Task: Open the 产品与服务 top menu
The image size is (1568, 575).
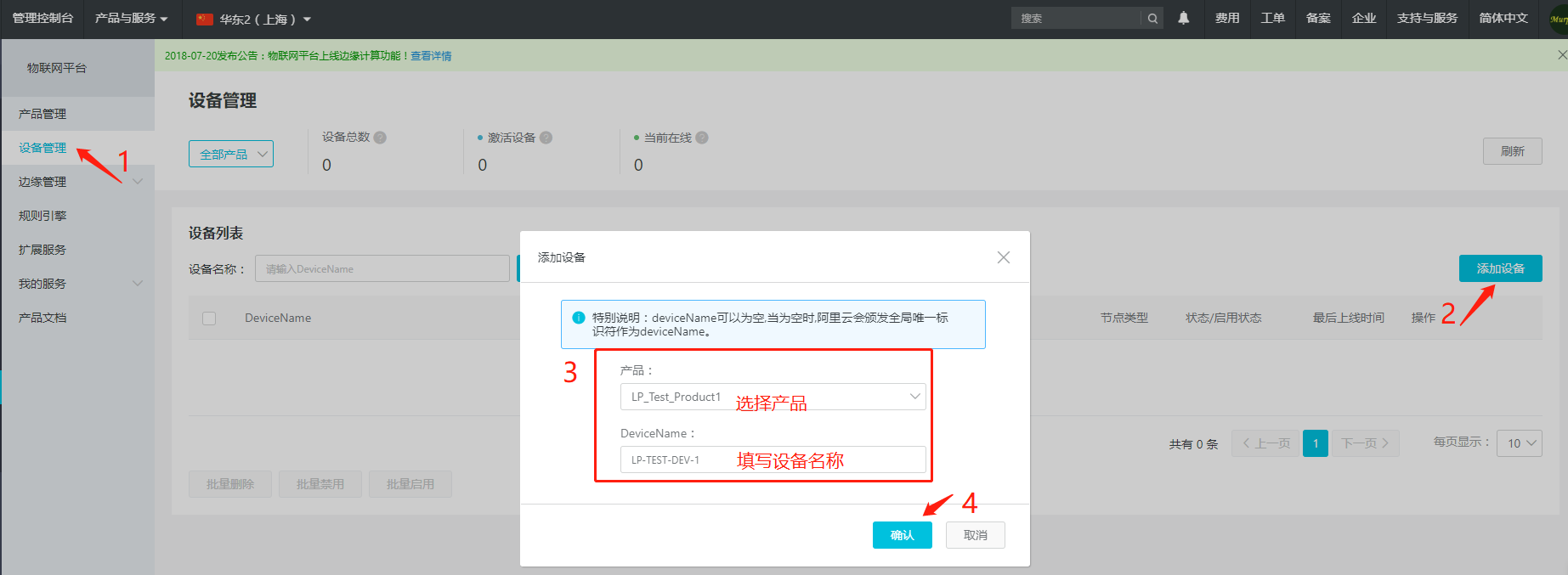Action: 131,19
